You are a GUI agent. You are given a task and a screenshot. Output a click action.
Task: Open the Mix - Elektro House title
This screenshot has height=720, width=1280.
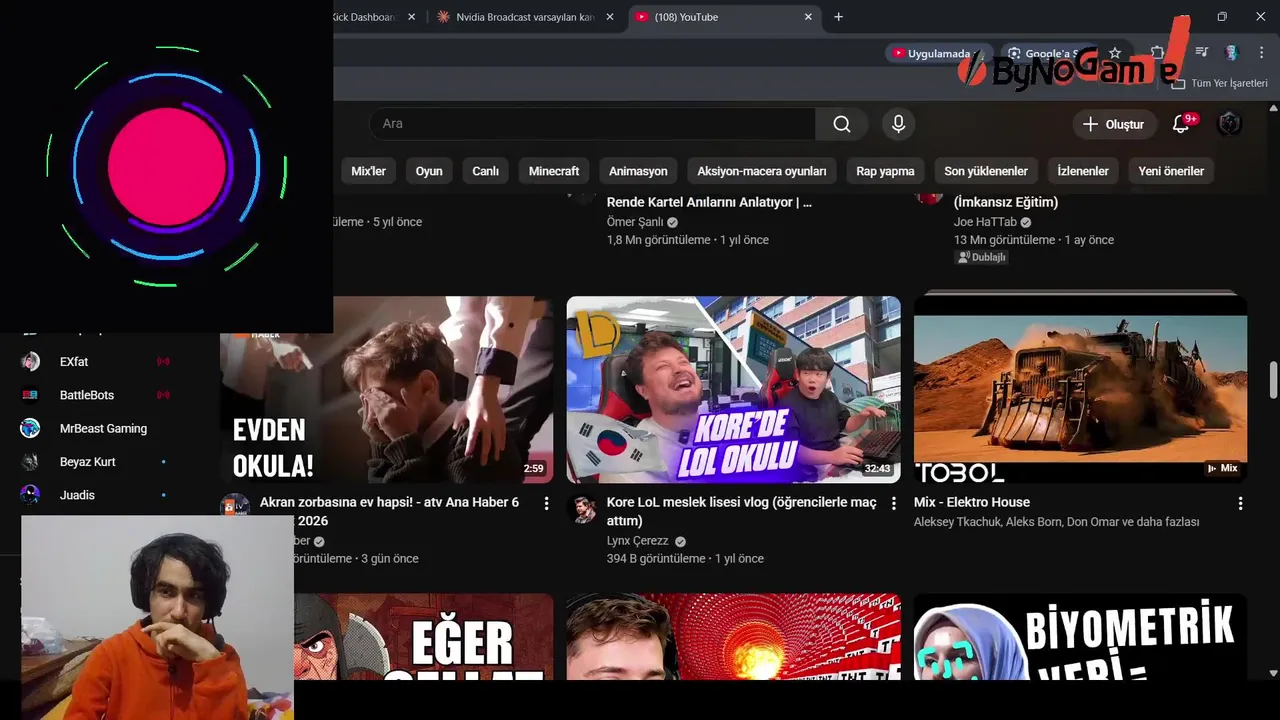pyautogui.click(x=971, y=502)
